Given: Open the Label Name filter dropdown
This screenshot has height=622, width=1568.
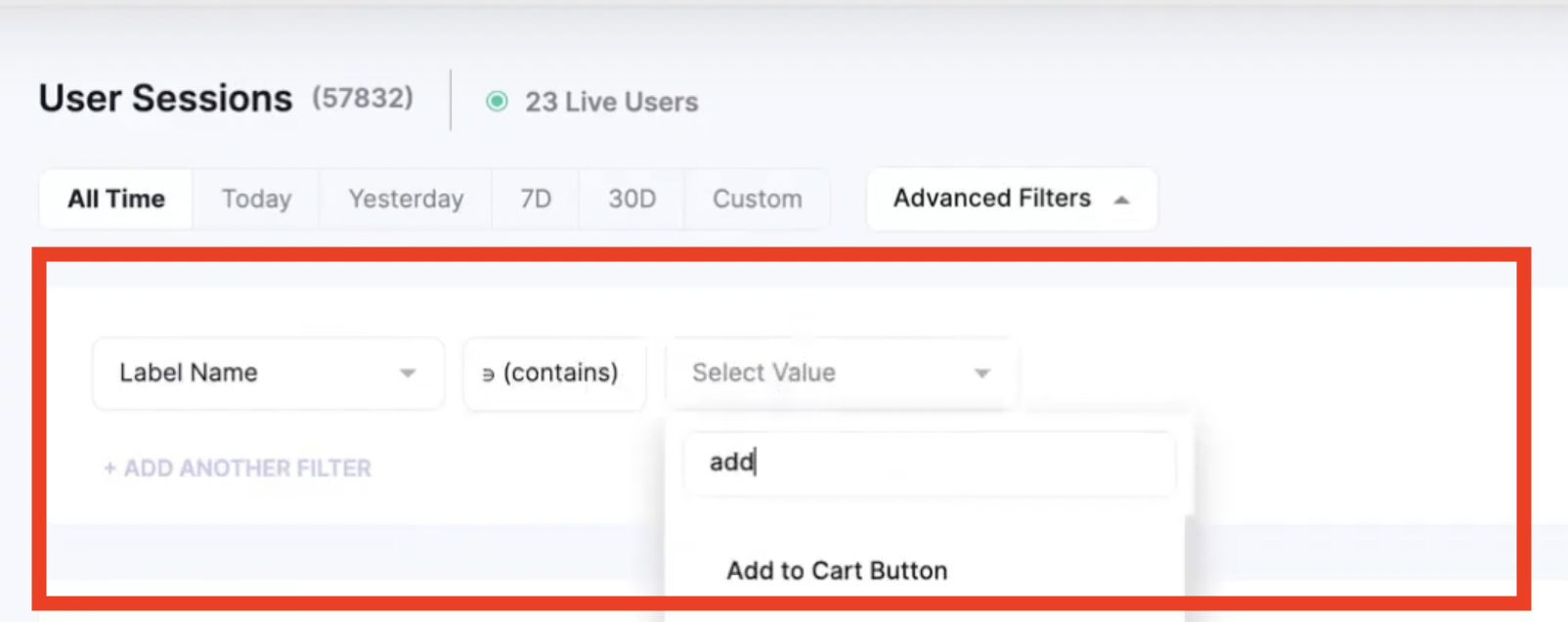Looking at the screenshot, I should click(267, 373).
